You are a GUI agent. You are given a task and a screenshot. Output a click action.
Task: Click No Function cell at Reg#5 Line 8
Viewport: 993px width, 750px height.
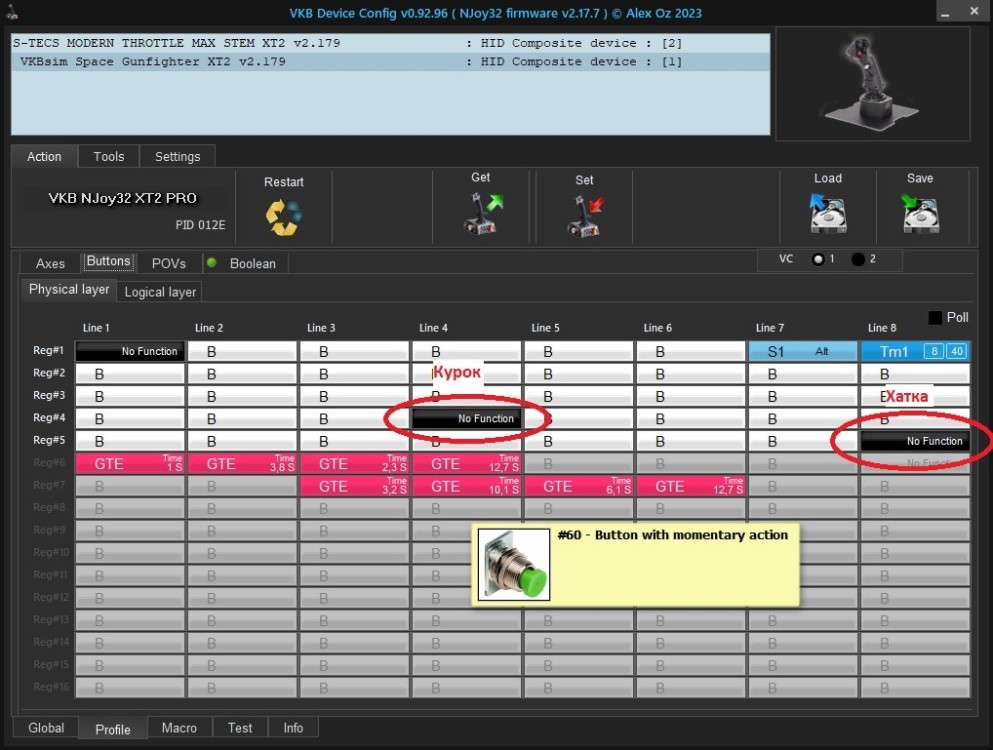coord(915,441)
